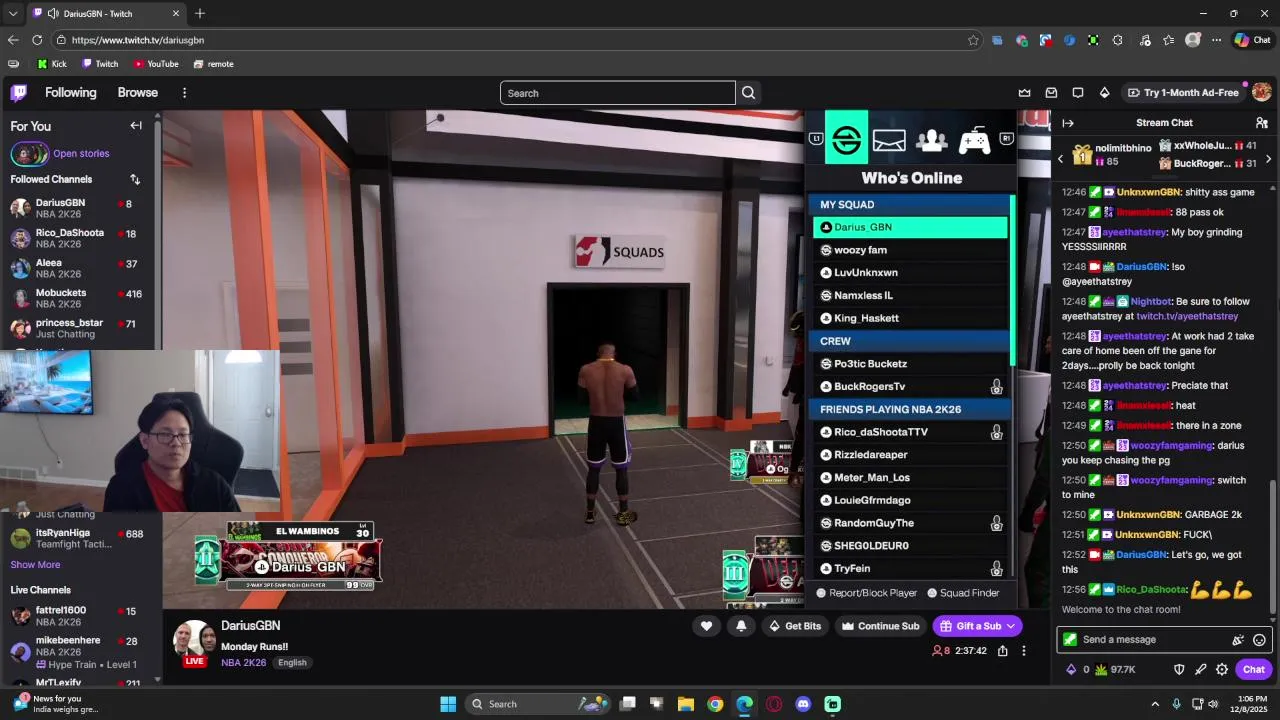
Task: Click Get Bits button under stream
Action: click(794, 626)
